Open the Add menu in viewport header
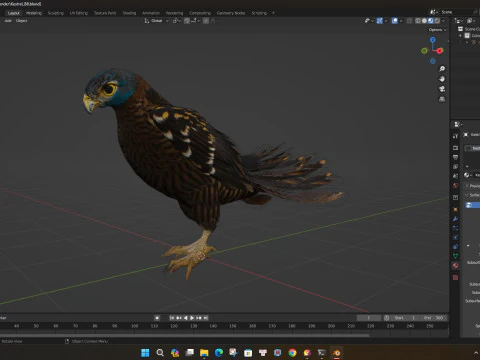 click(8, 21)
